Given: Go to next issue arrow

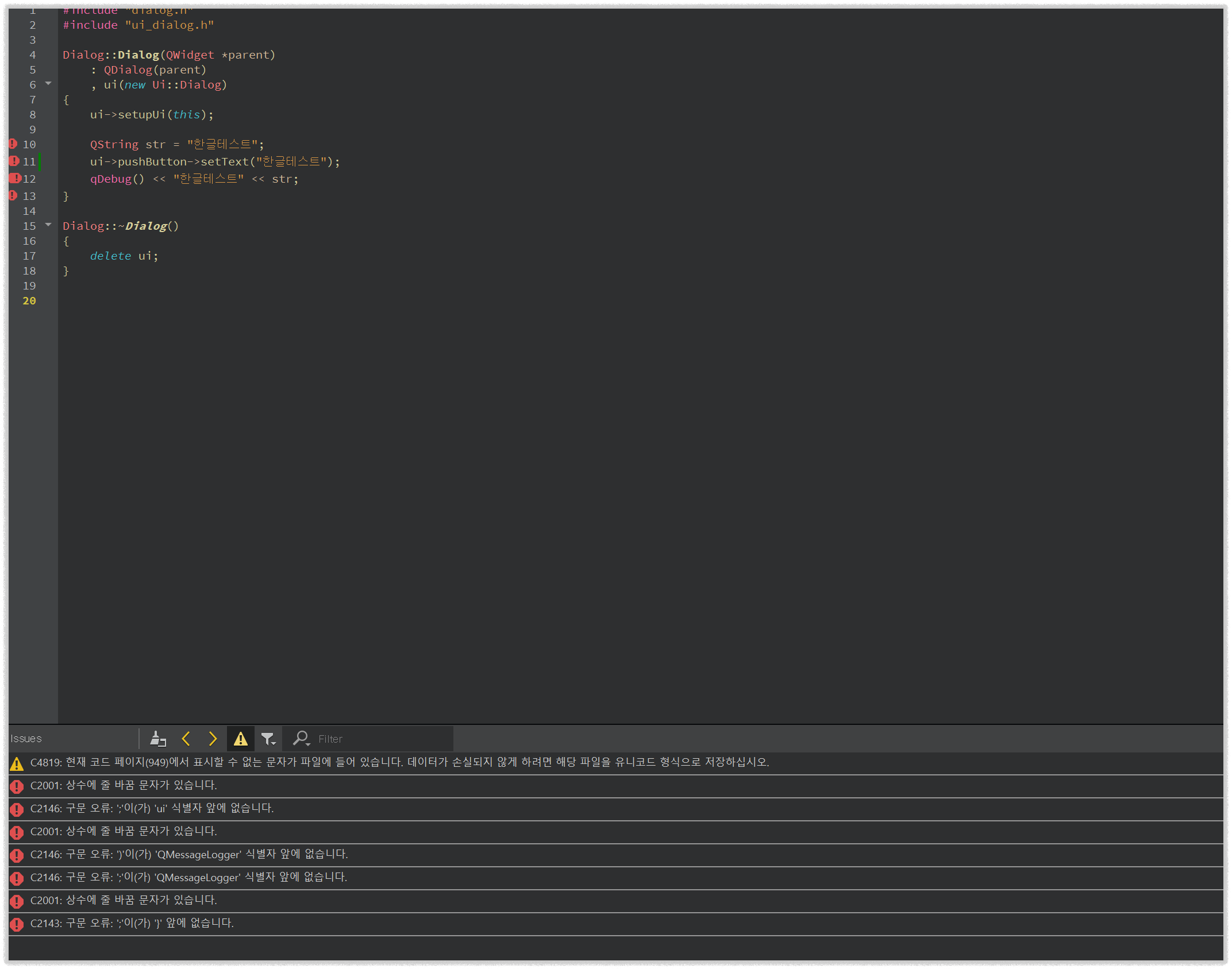Looking at the screenshot, I should coord(213,739).
